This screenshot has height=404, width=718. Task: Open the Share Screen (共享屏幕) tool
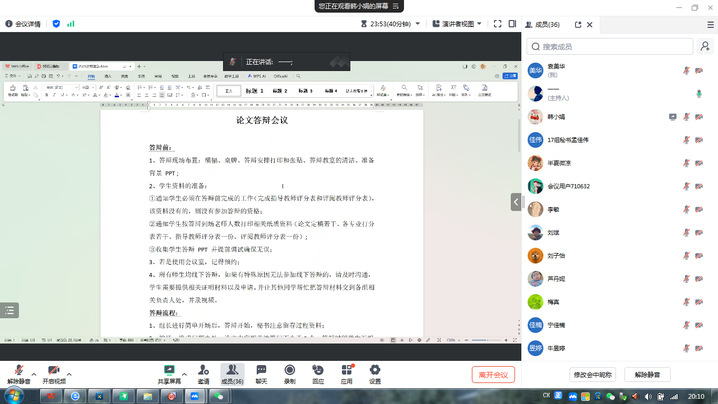pos(169,372)
